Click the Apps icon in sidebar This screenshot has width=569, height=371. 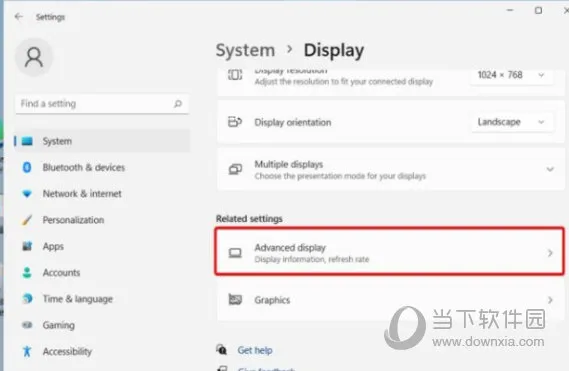(27, 246)
